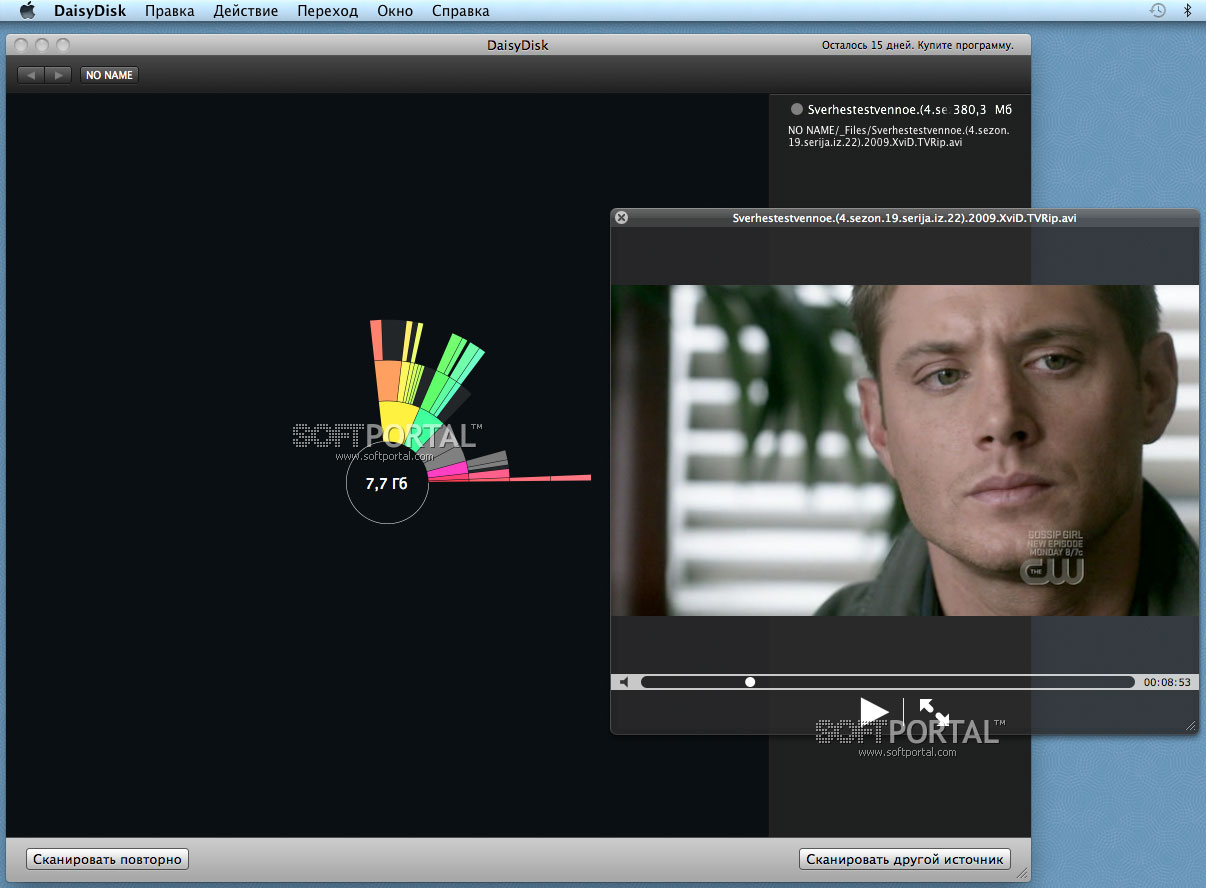Open the Apple menu

pyautogui.click(x=27, y=11)
